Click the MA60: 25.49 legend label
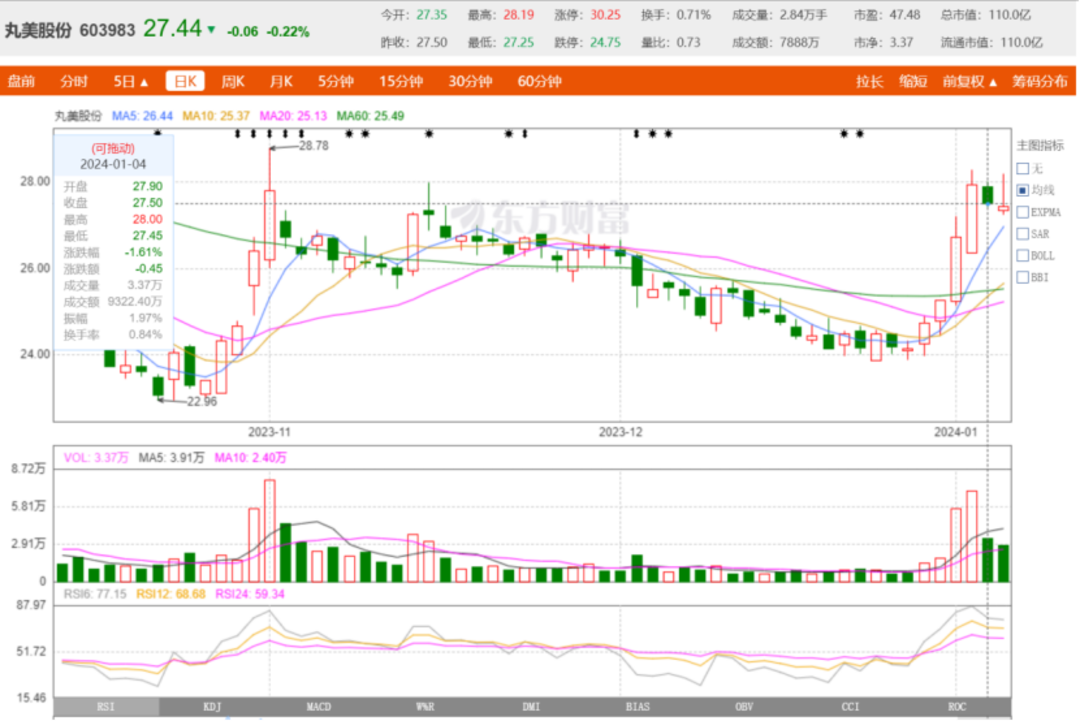Image resolution: width=1080 pixels, height=721 pixels. [370, 116]
